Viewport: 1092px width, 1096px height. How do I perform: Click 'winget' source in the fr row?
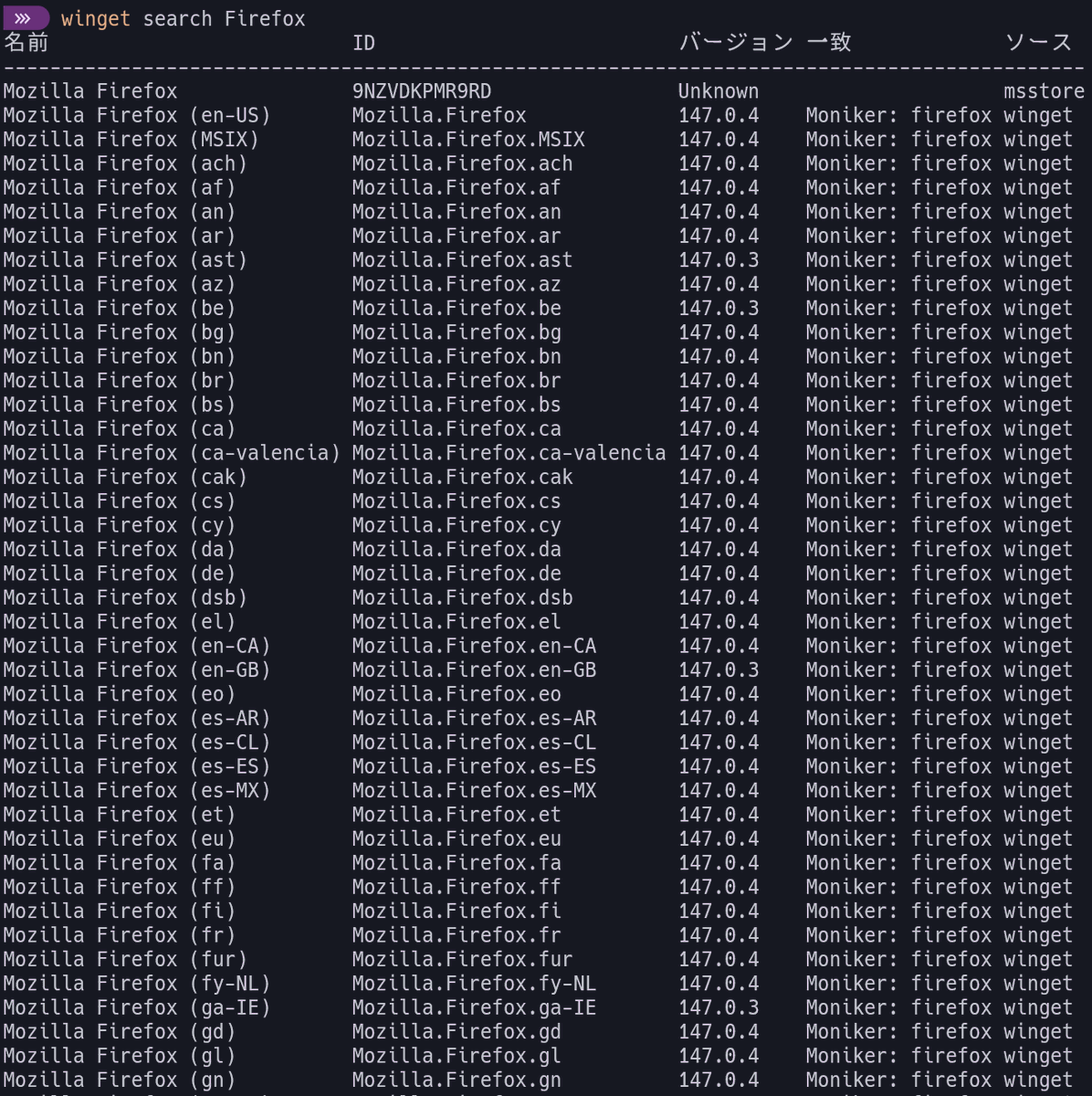[x=1038, y=935]
